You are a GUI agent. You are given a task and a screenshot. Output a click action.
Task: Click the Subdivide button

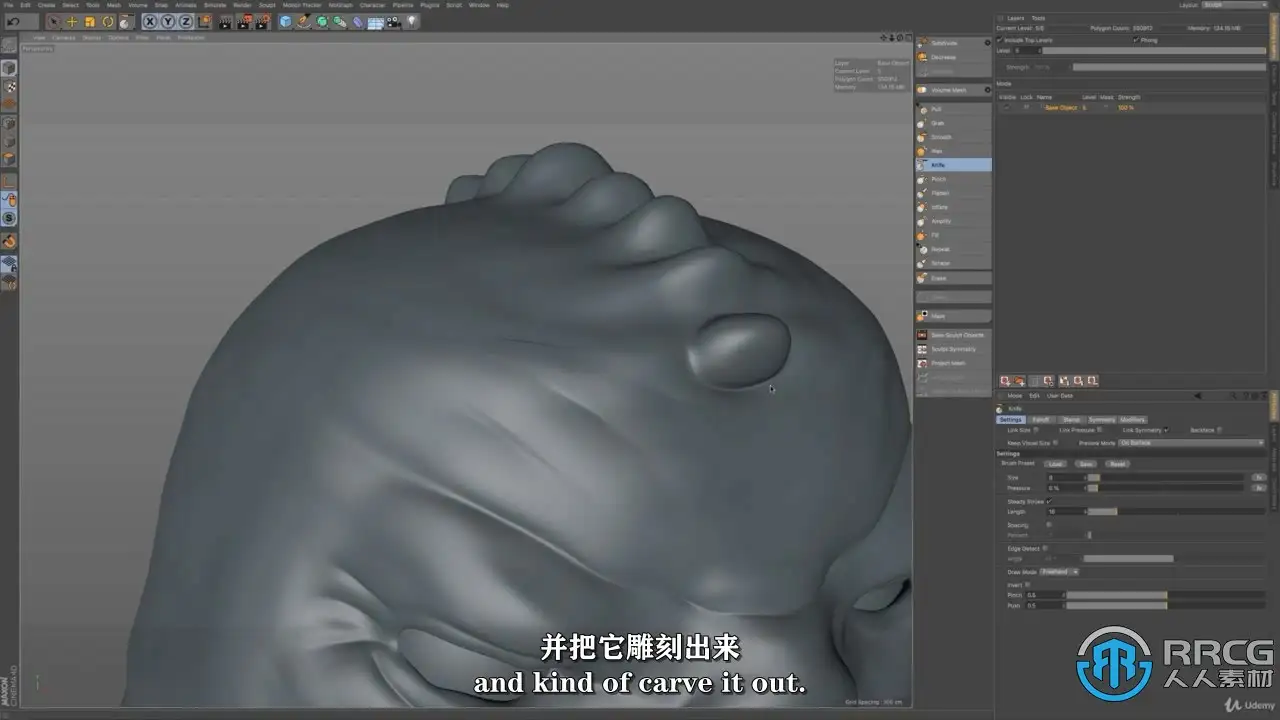click(949, 43)
